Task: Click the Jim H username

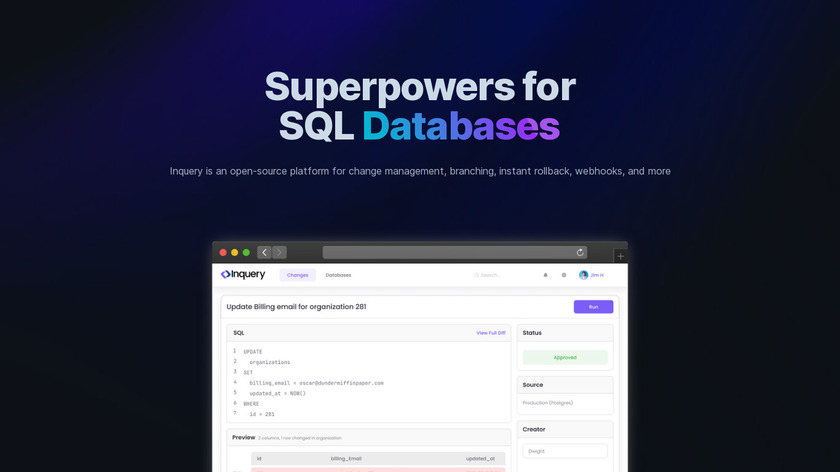Action: [597, 275]
